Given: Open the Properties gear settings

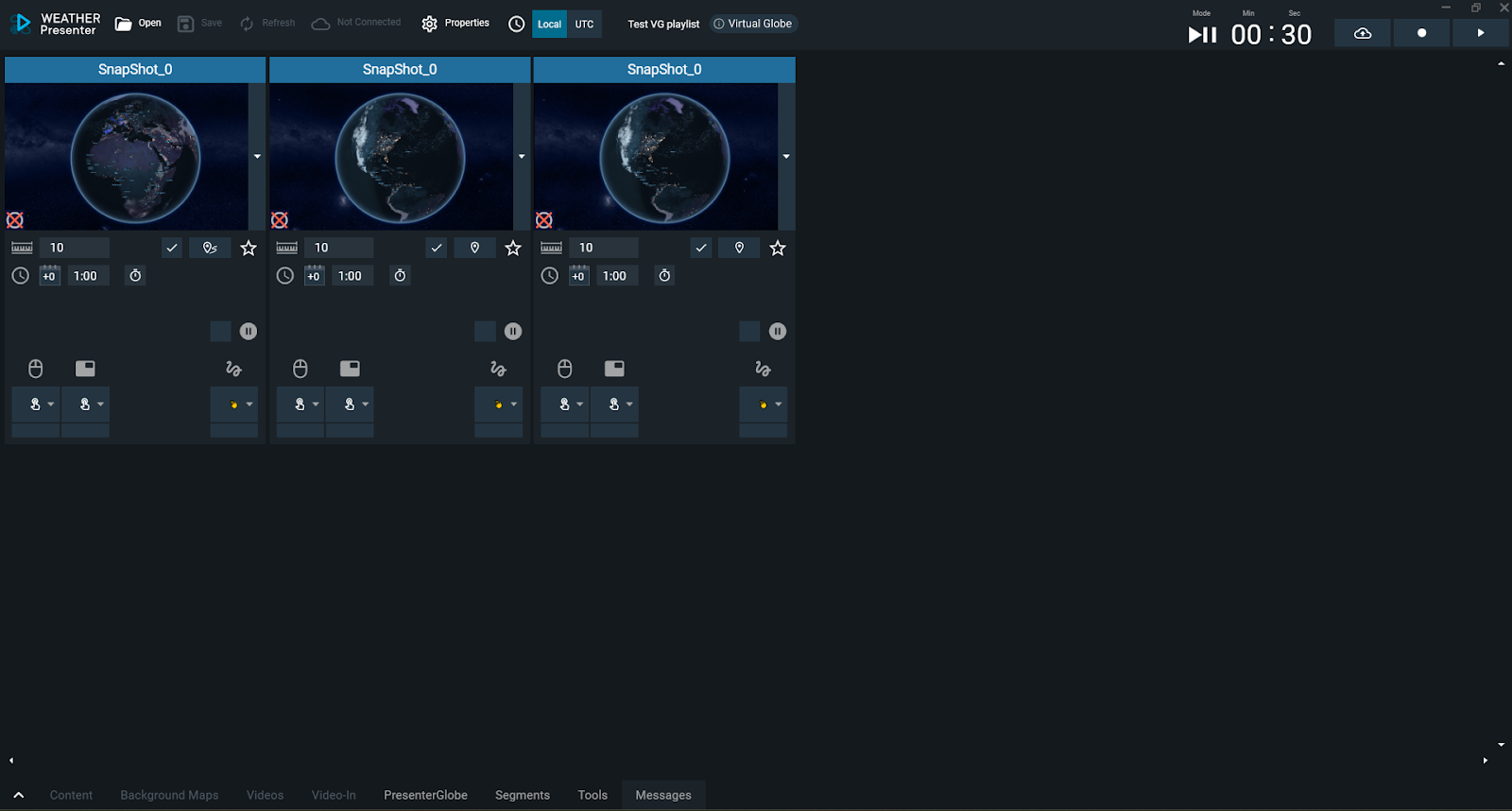Looking at the screenshot, I should pyautogui.click(x=455, y=24).
